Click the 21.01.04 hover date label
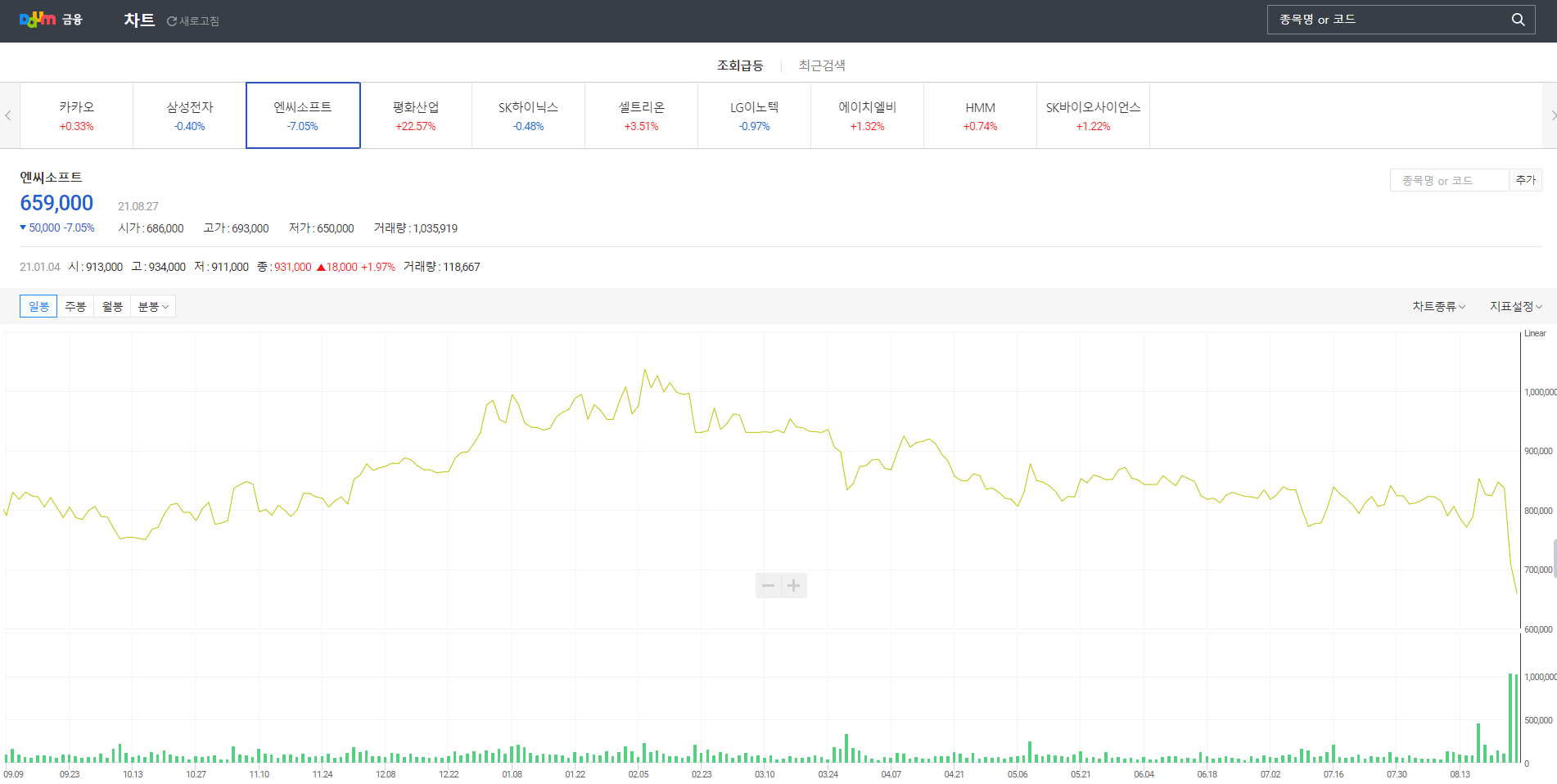Screen dimensions: 1557x784 pyautogui.click(x=40, y=267)
